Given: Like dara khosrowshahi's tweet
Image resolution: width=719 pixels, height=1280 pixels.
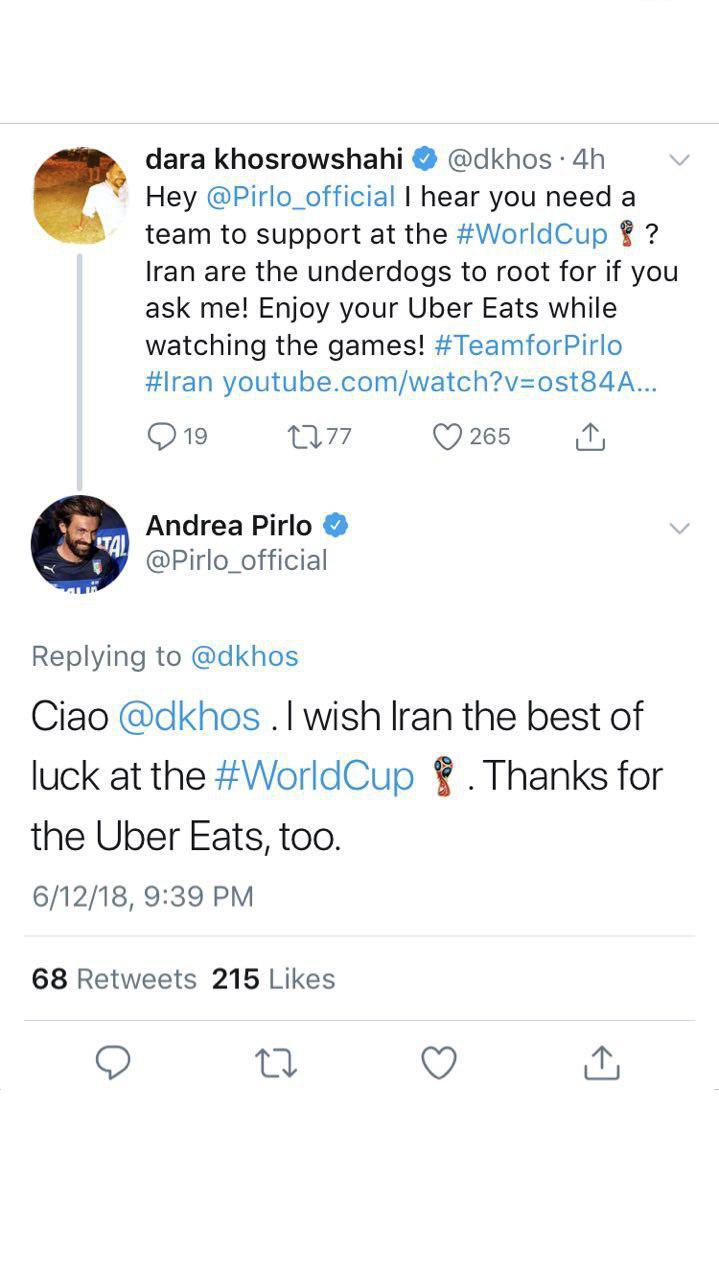Looking at the screenshot, I should [447, 437].
